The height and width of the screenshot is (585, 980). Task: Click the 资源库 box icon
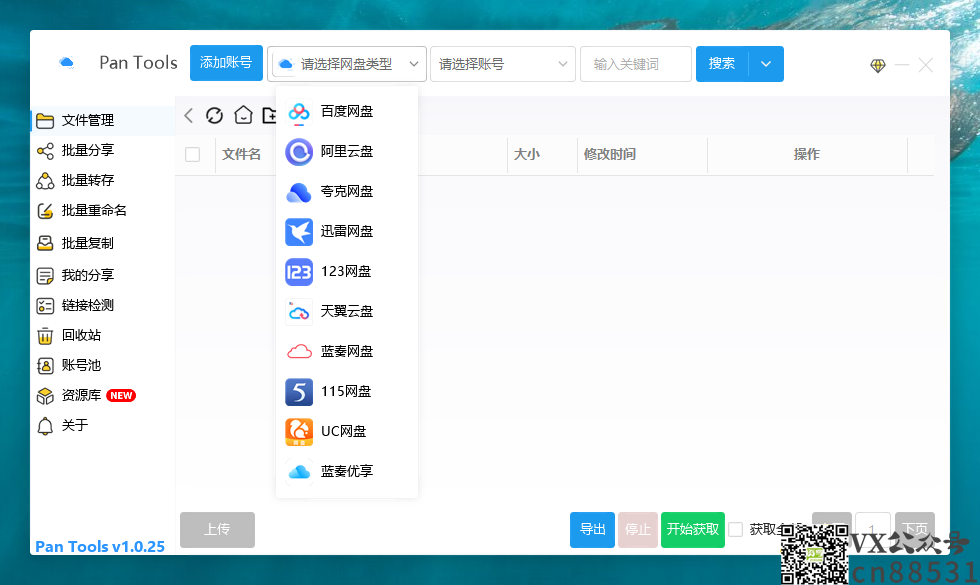coord(45,396)
